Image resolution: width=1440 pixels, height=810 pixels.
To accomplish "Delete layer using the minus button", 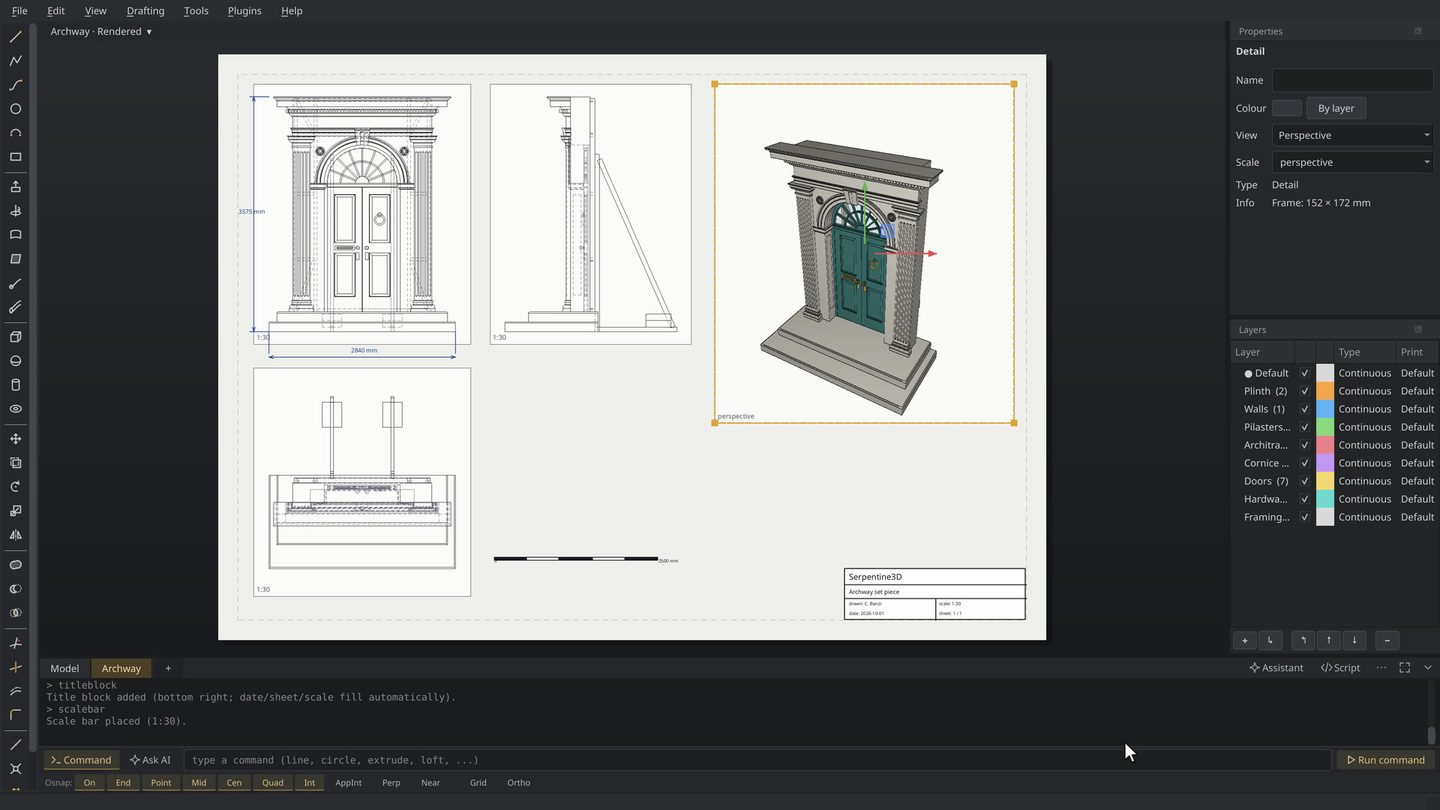I will point(1387,640).
